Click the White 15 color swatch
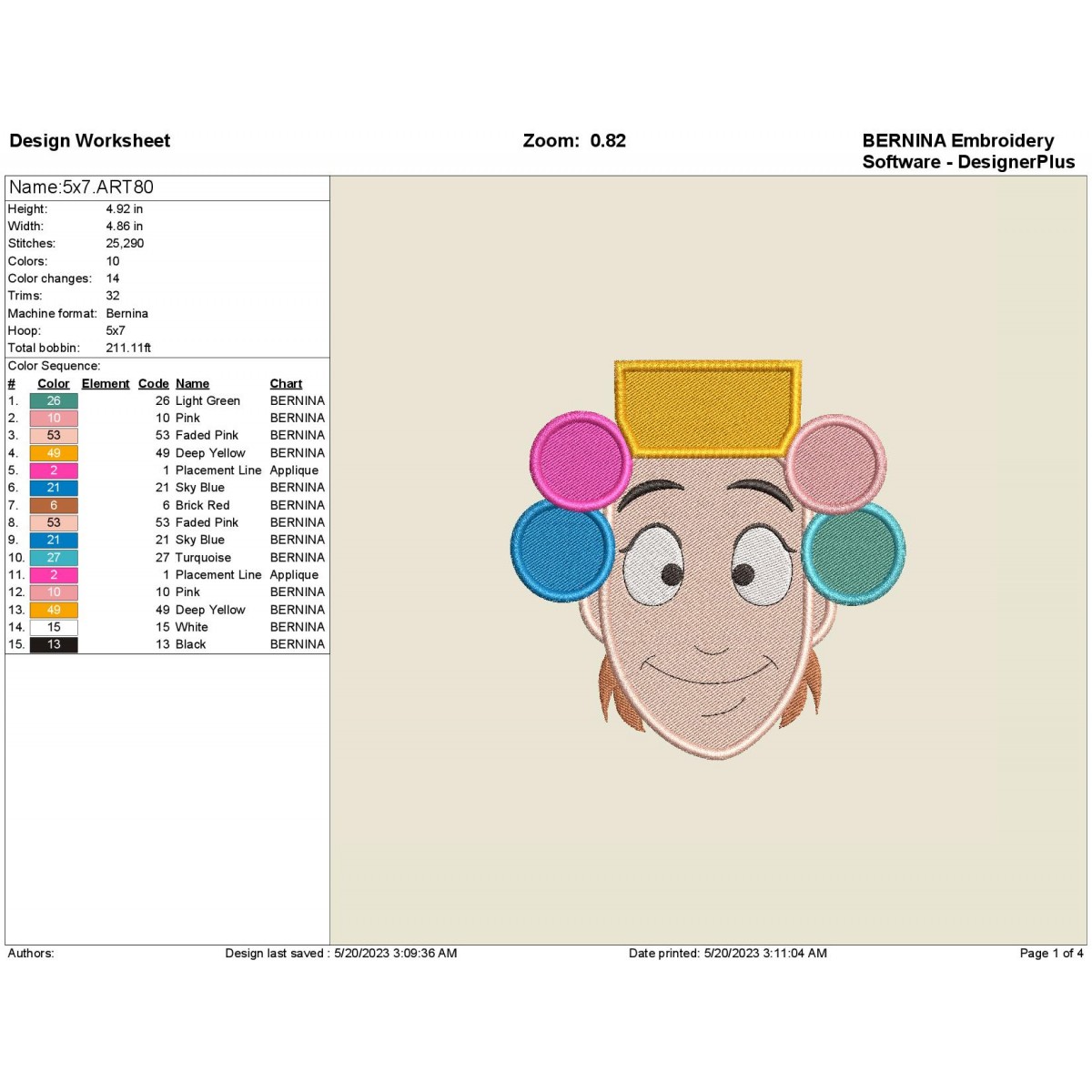1092x1092 pixels. tap(54, 628)
